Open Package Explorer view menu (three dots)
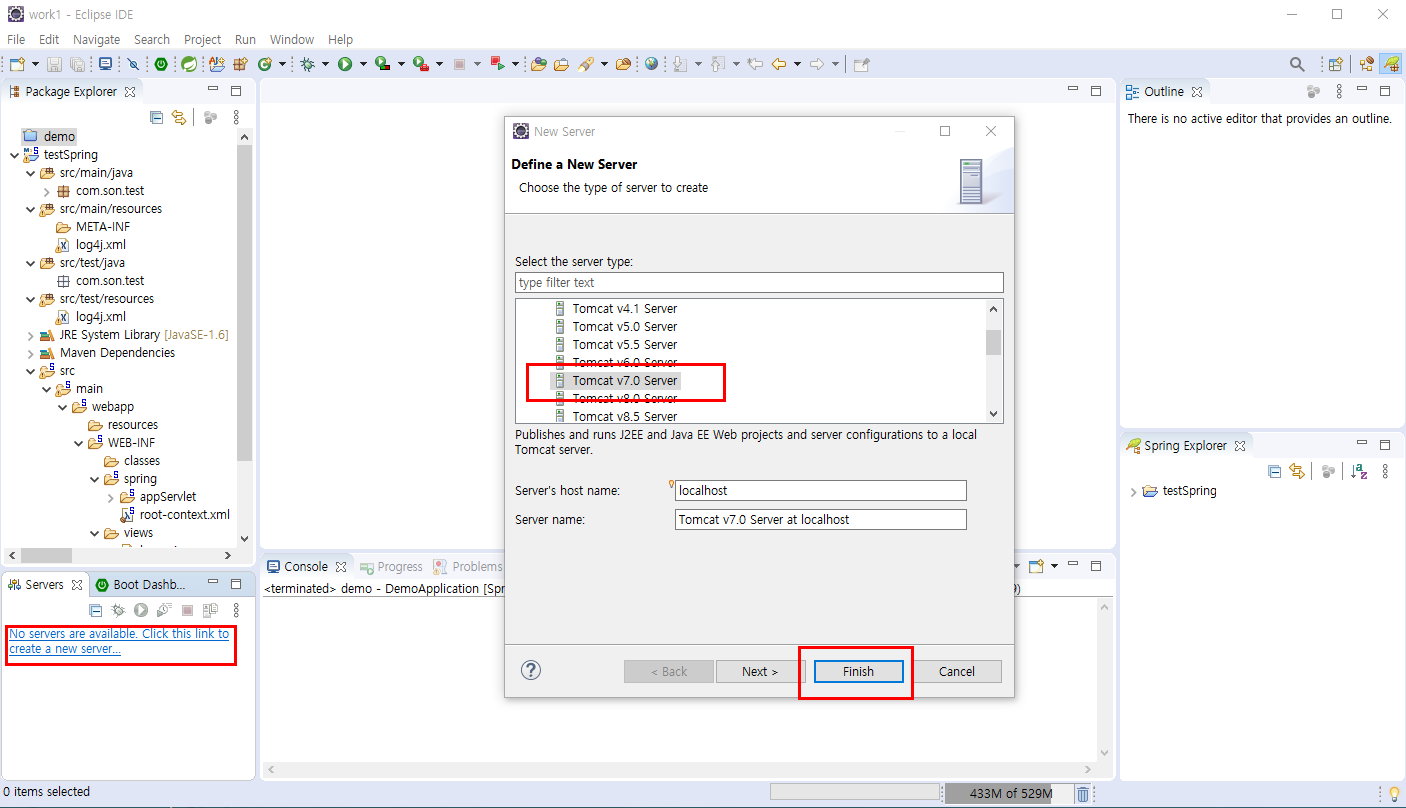Screen dimensions: 1406x808 (x=236, y=117)
